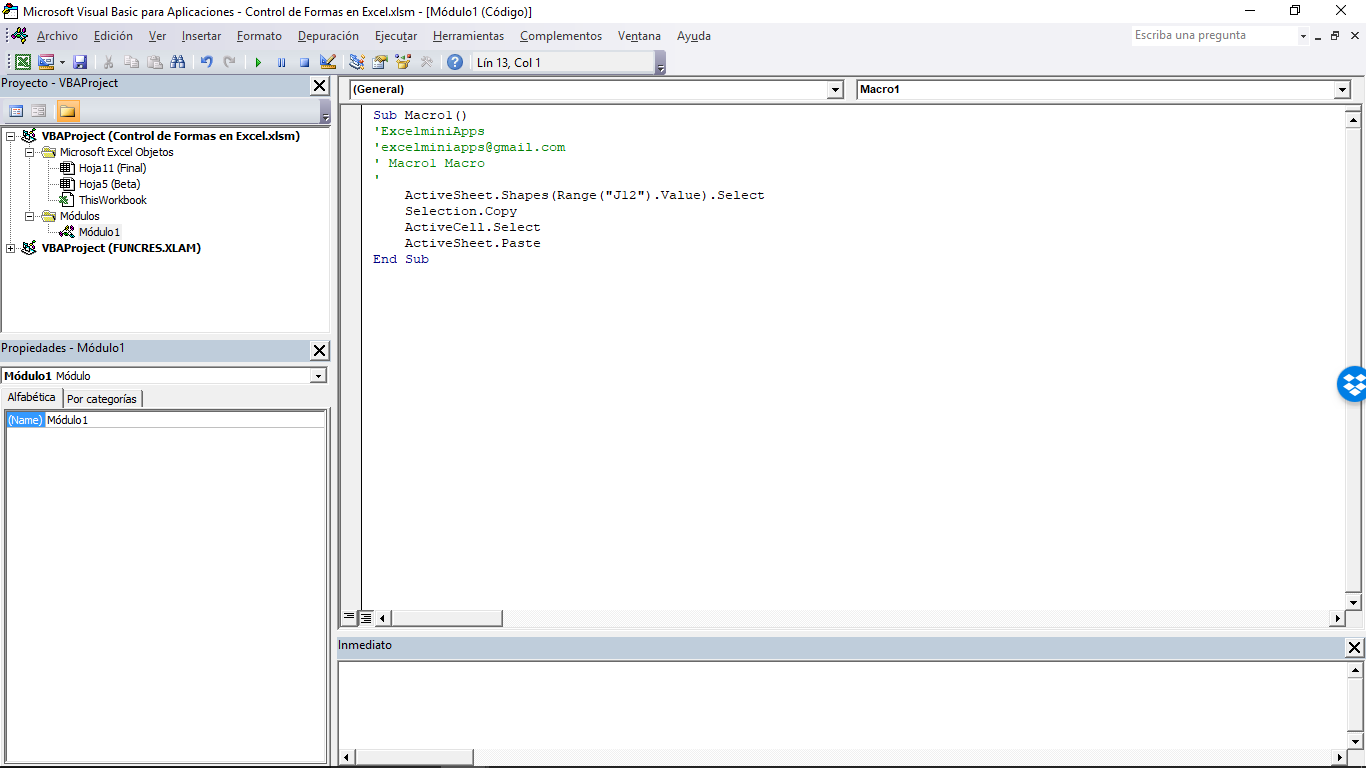1366x768 pixels.
Task: Undo last edit with the Undo icon
Action: click(206, 61)
